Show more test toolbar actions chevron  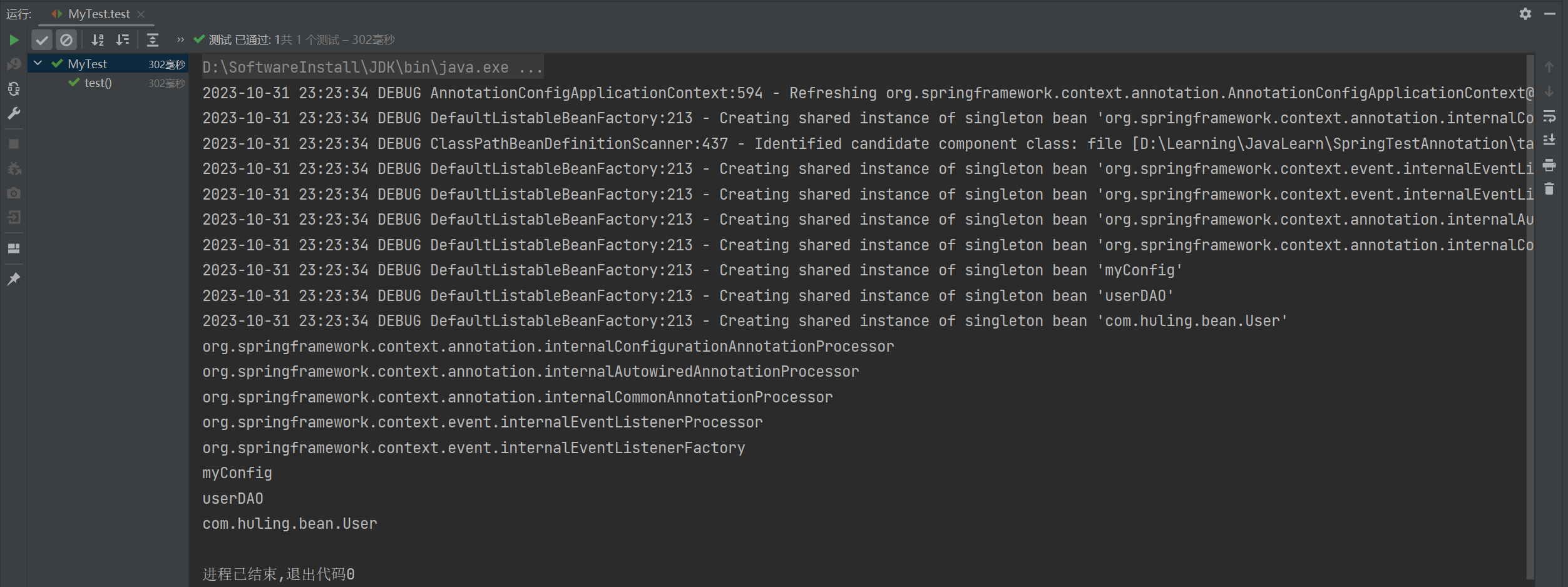180,40
